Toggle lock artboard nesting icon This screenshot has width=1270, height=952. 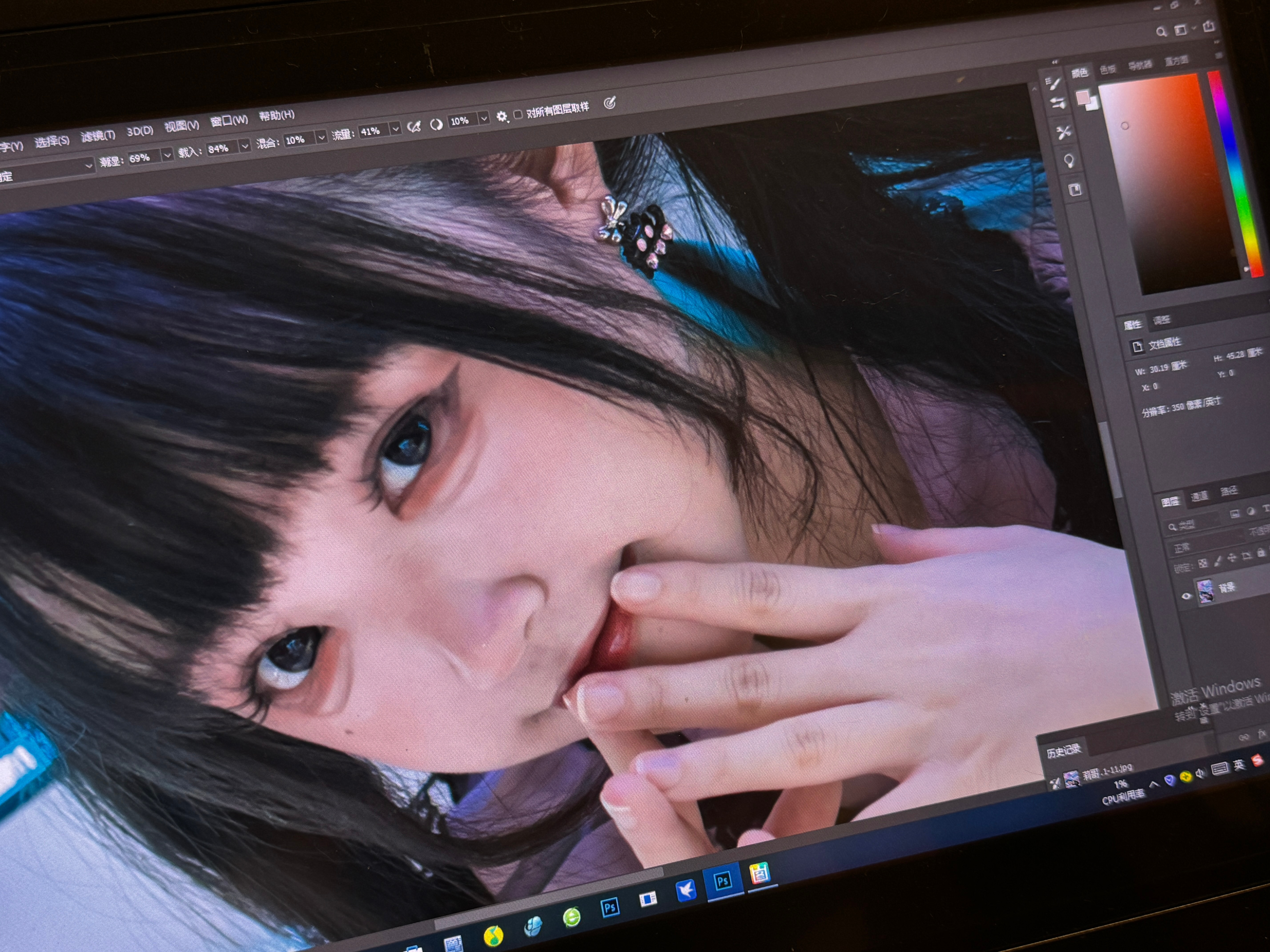pyautogui.click(x=1246, y=556)
